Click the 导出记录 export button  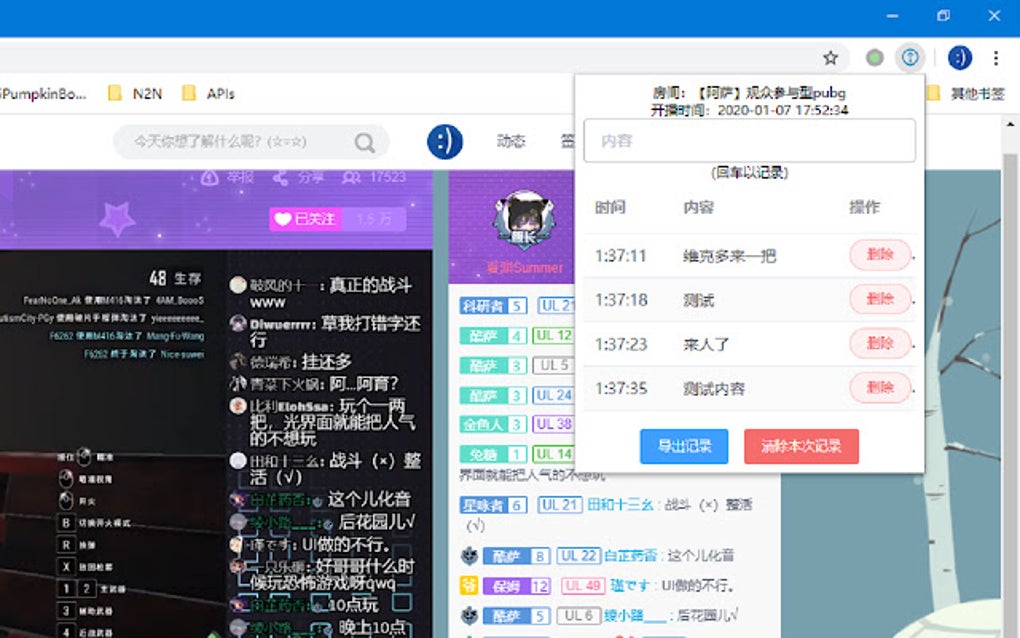pos(684,446)
